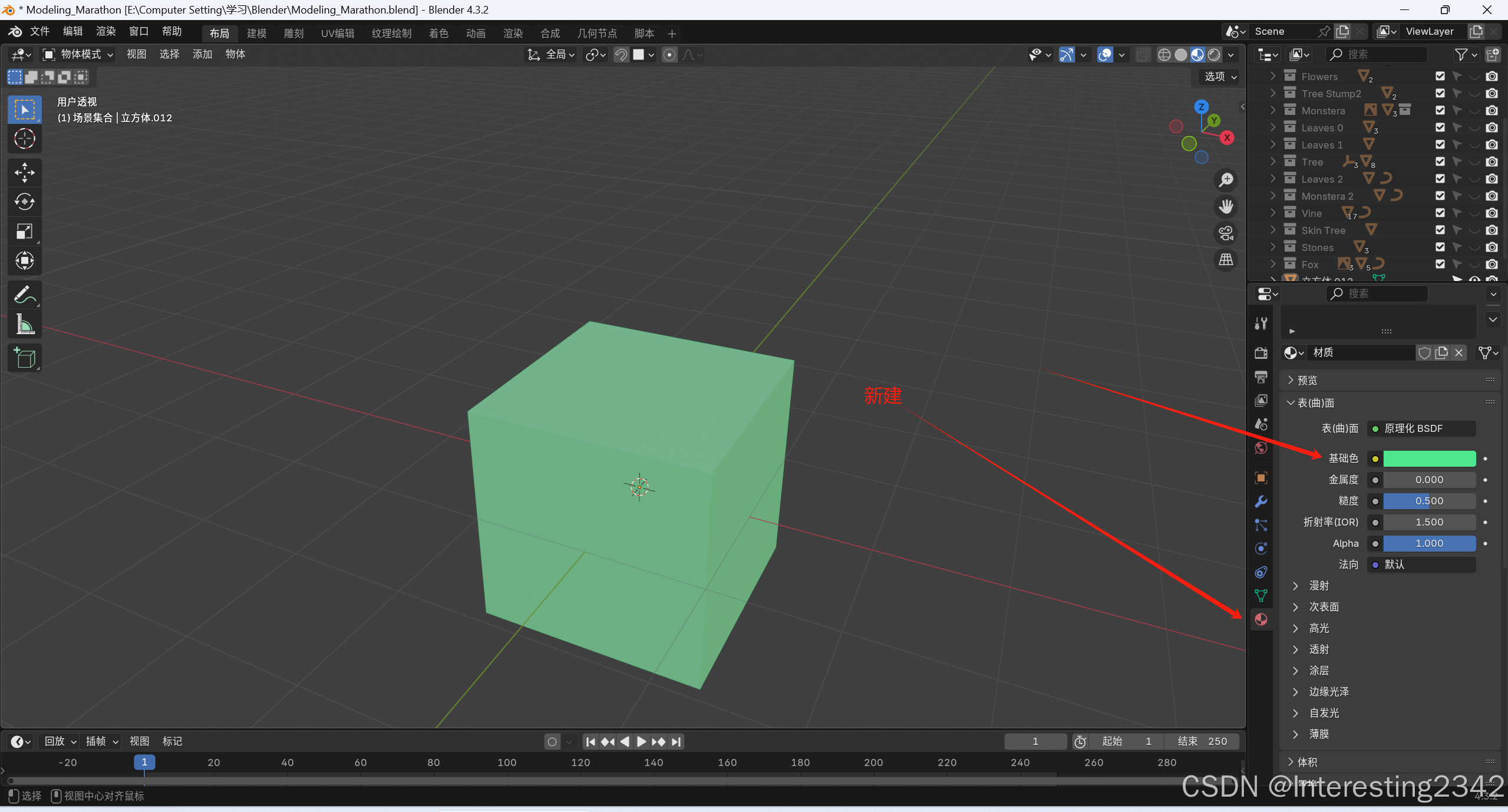Select the Annotate pencil tool
This screenshot has height=812, width=1508.
(24, 295)
